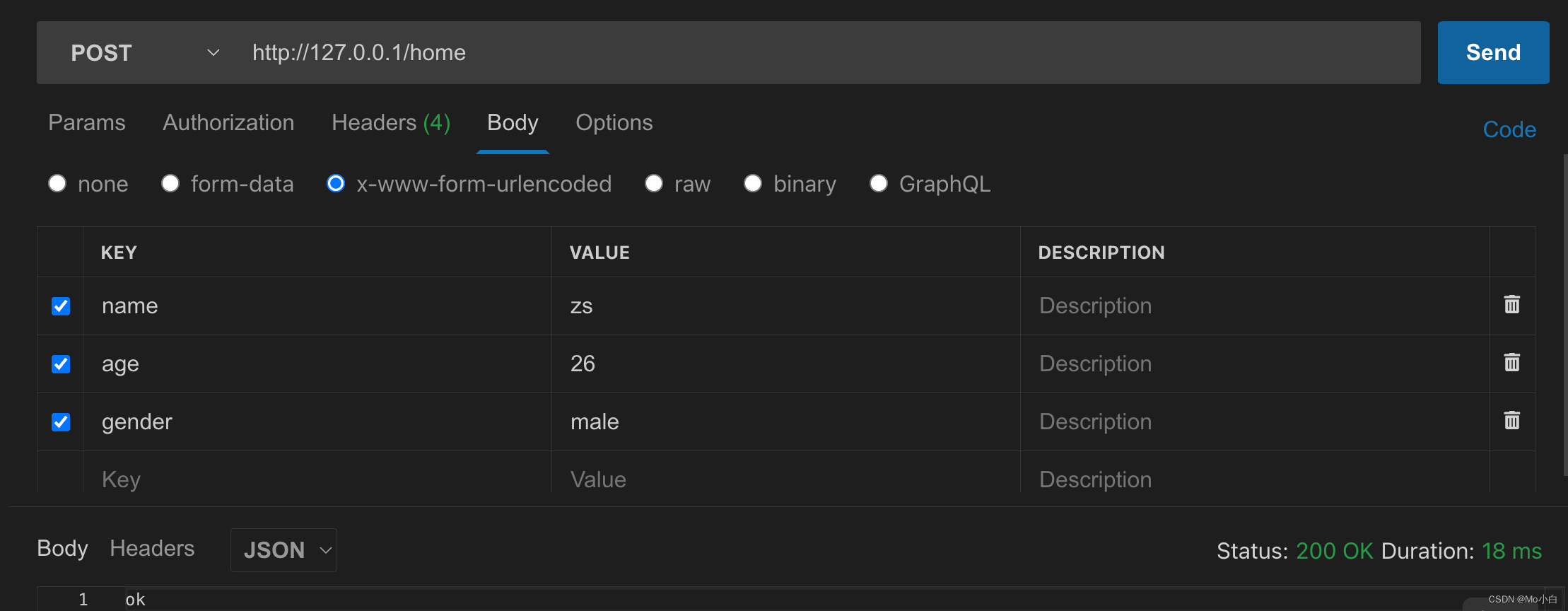
Task: Edit the value cell 'male'
Action: [786, 422]
